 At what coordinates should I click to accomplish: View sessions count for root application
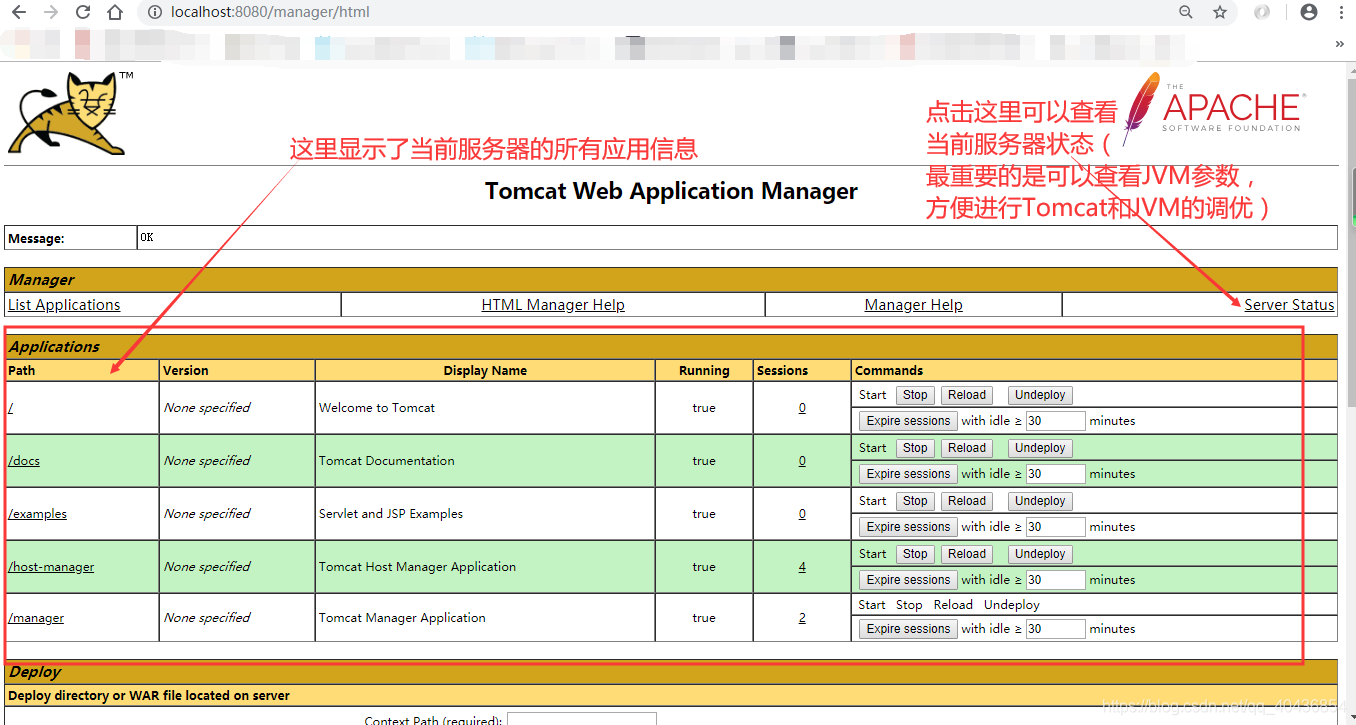point(802,408)
